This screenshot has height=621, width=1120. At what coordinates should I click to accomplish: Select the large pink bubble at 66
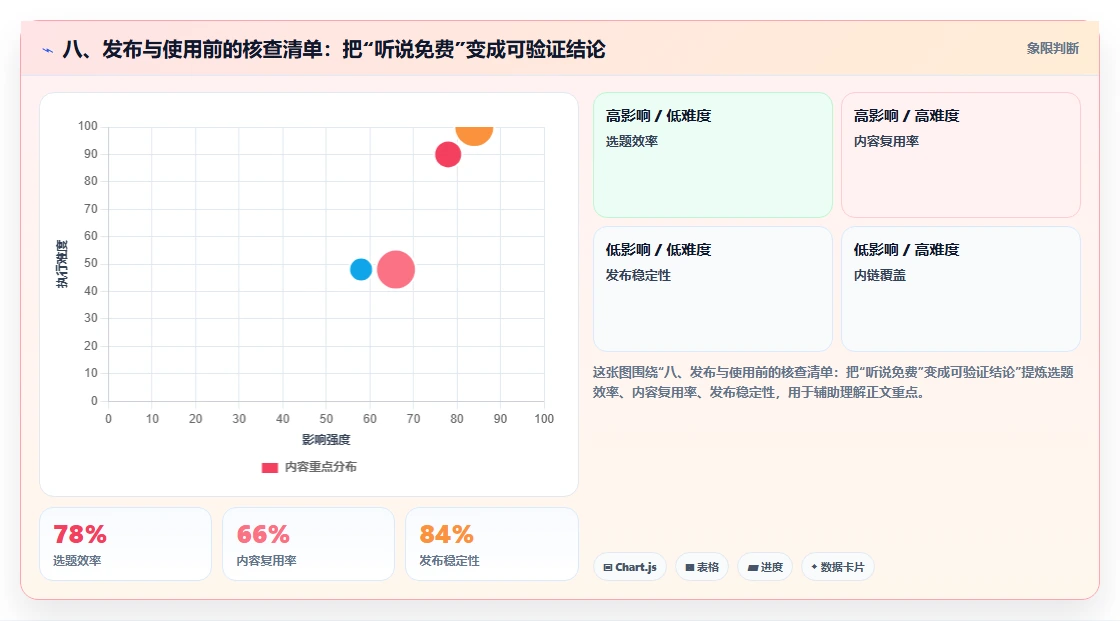(x=396, y=269)
